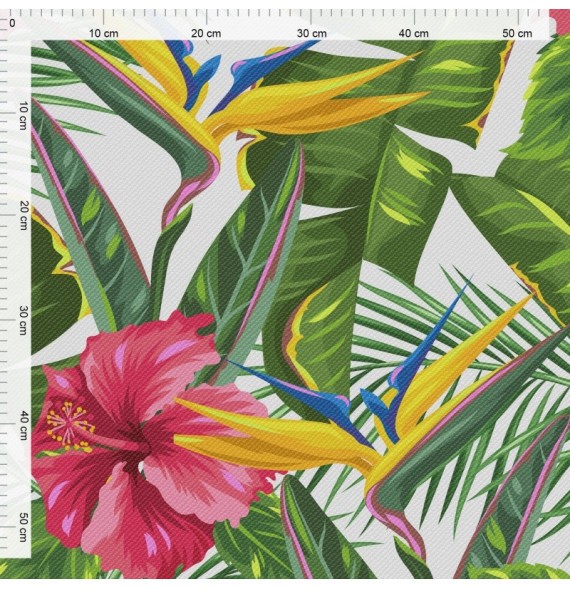Click the 0 origin of the rulers
Image resolution: width=570 pixels, height=589 pixels.
[12, 23]
